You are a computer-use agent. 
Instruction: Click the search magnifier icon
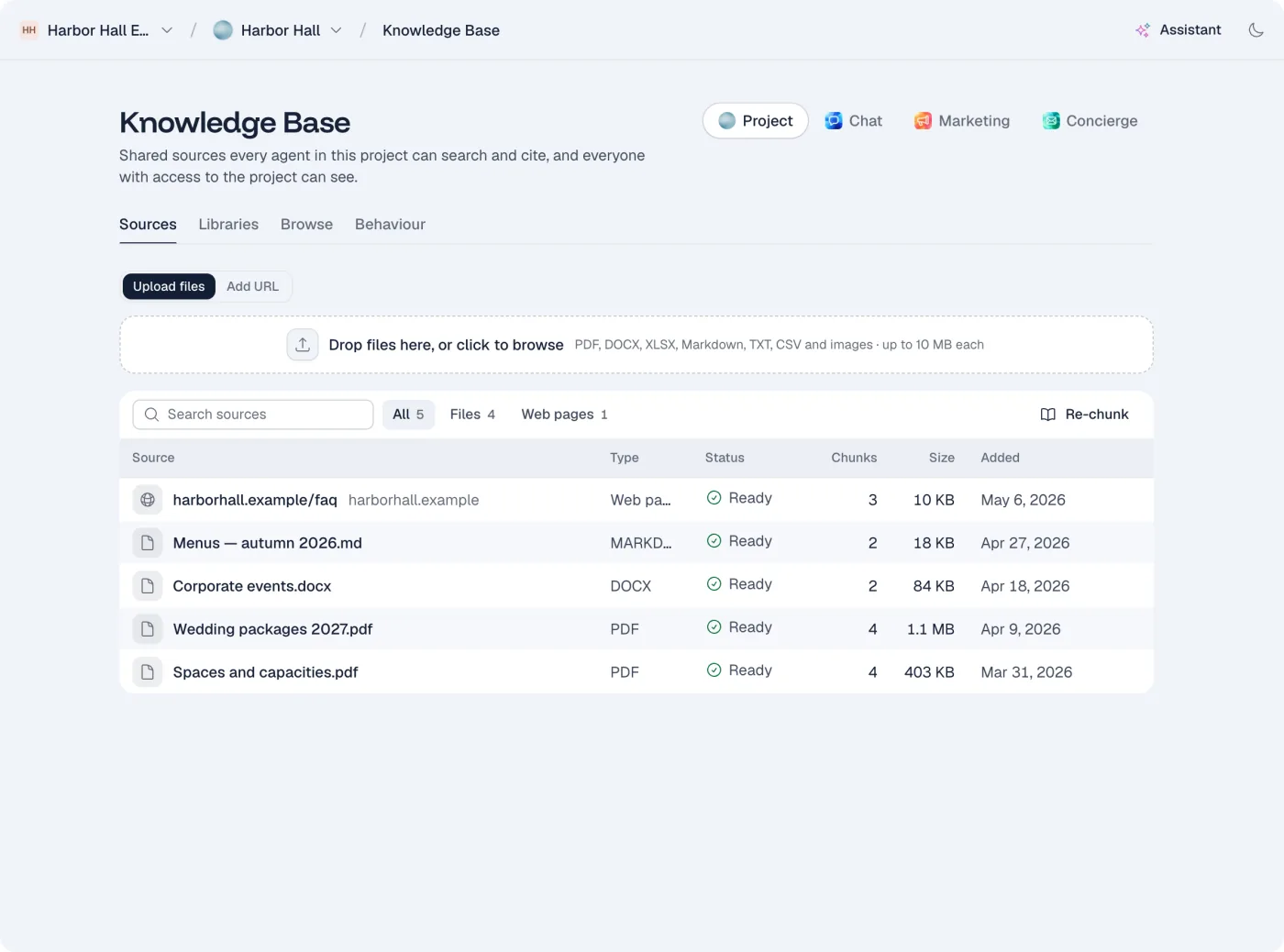(x=152, y=415)
